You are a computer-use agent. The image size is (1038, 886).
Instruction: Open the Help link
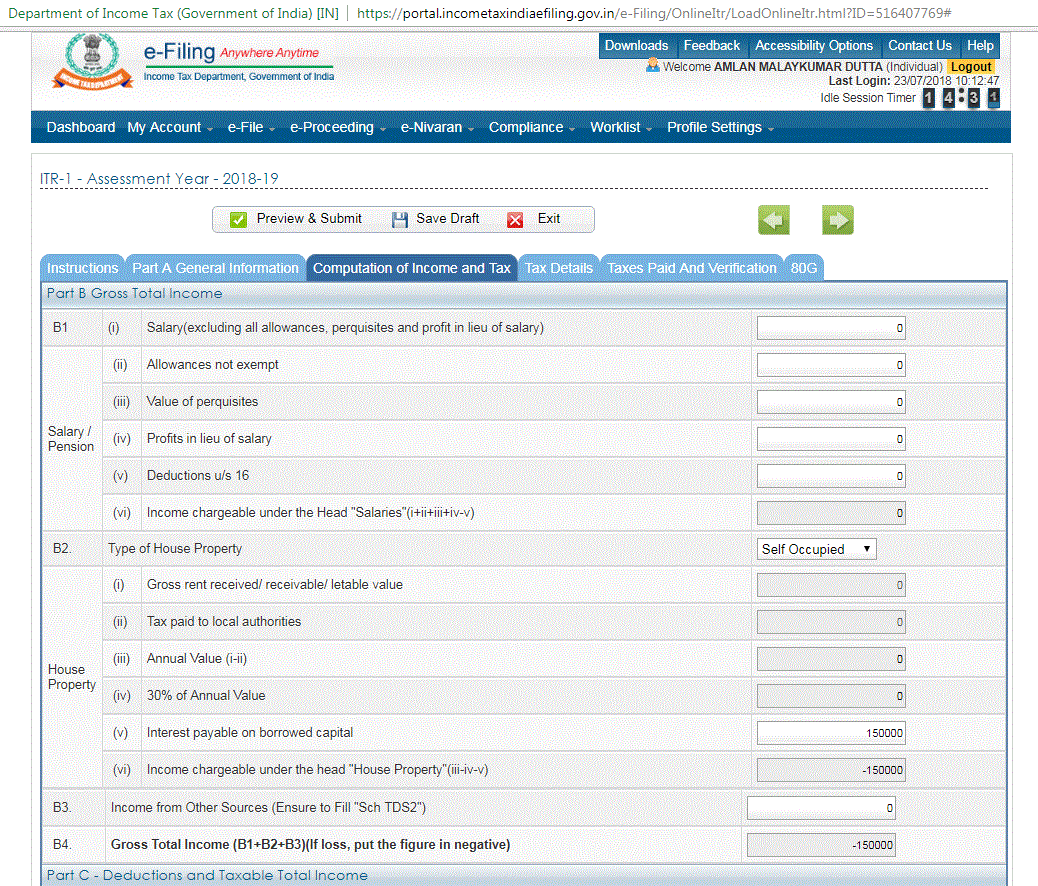point(980,46)
